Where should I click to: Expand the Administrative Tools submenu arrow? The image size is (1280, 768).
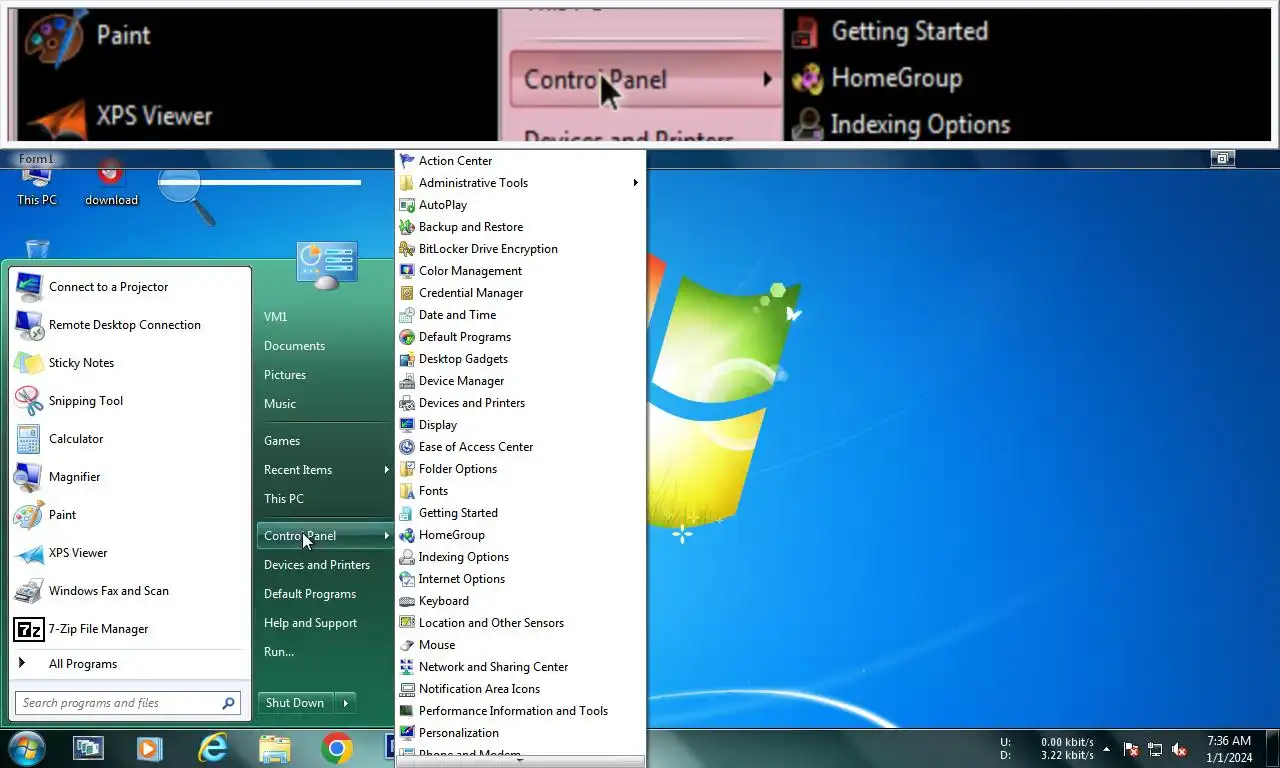coord(635,183)
